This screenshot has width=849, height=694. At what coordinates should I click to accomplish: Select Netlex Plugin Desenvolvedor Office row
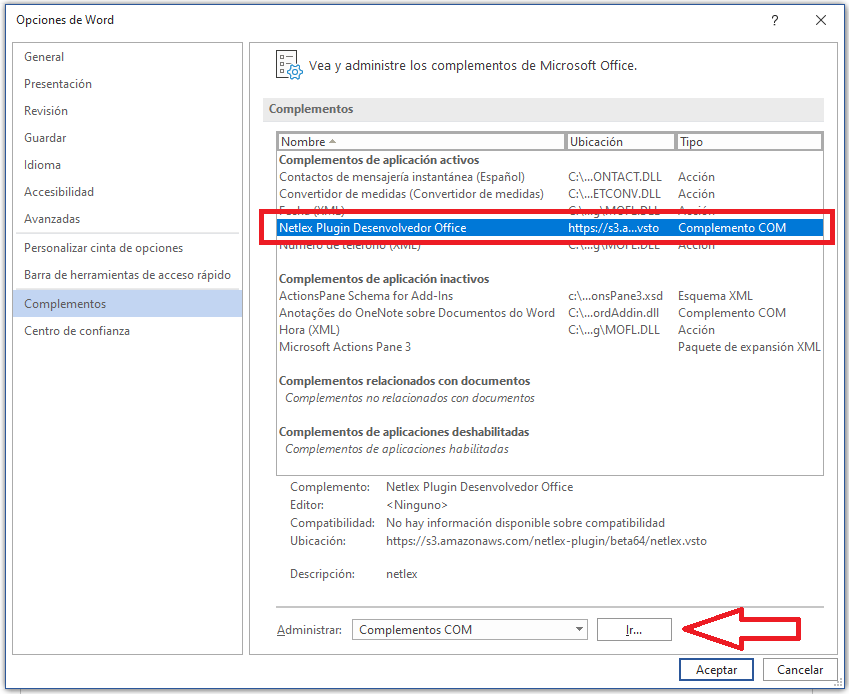click(550, 228)
